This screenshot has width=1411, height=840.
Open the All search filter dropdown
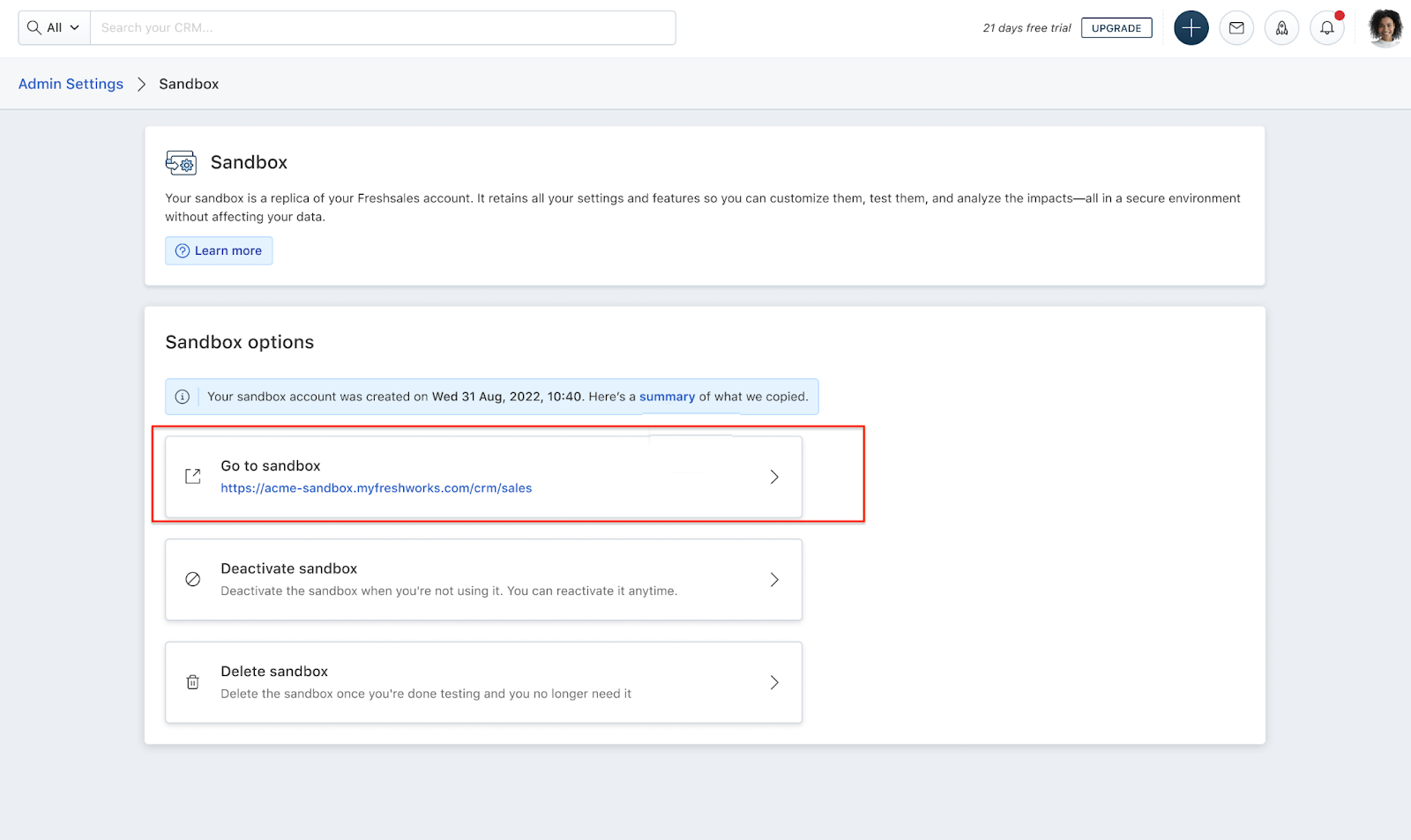[x=55, y=27]
